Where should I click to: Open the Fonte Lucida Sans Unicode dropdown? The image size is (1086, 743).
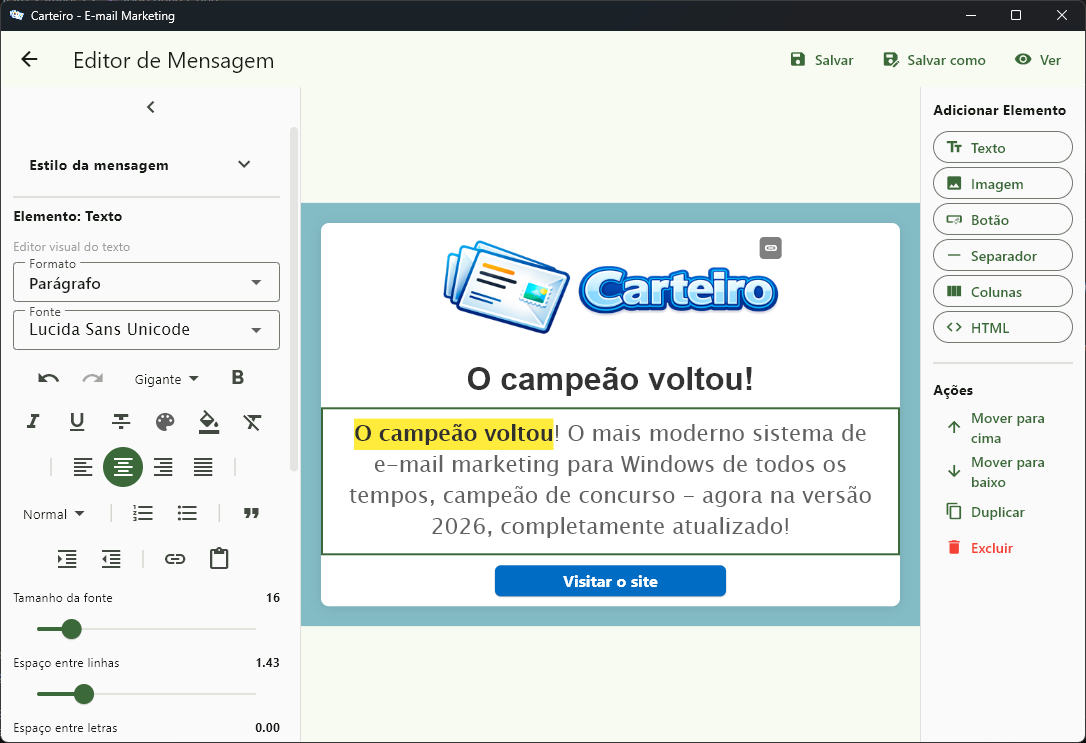146,330
